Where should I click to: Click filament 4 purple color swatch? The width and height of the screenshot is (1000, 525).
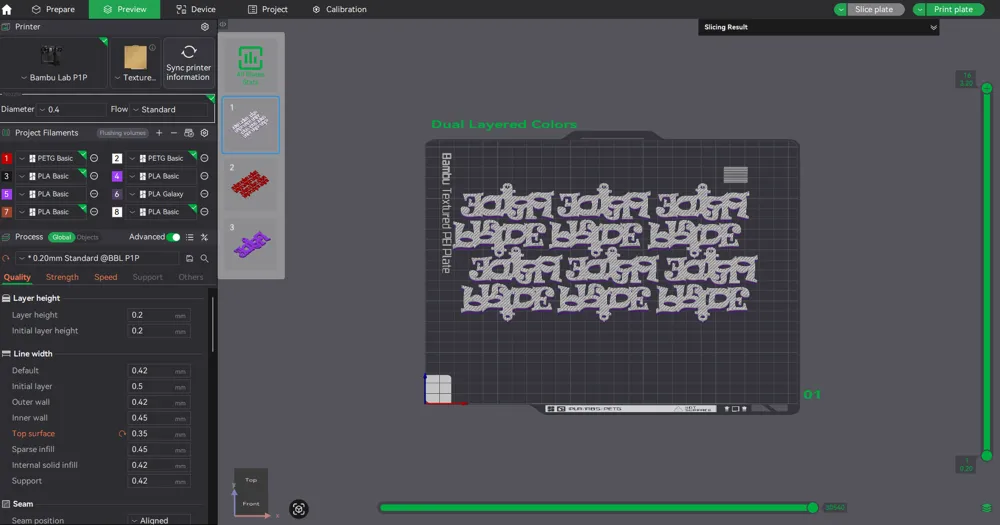click(117, 176)
